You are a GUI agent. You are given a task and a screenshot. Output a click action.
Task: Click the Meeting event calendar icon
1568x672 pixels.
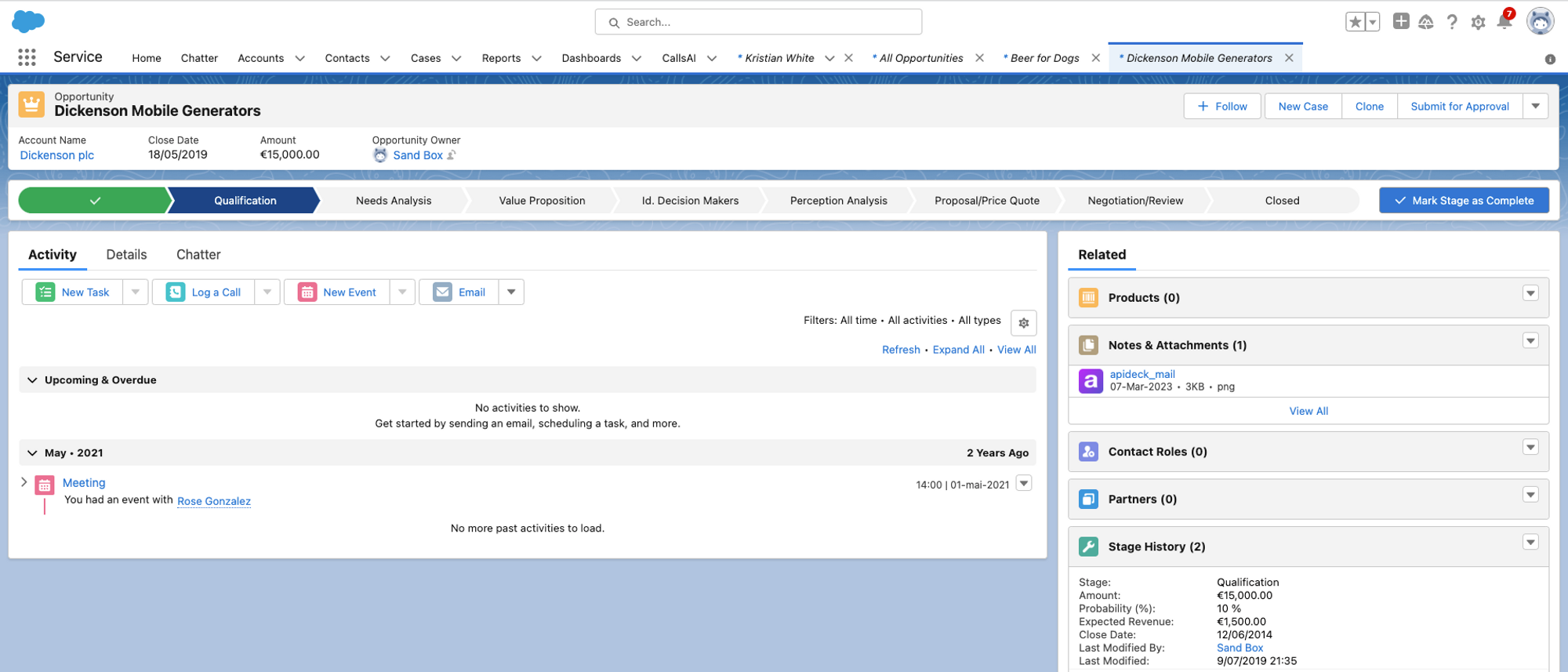[45, 485]
